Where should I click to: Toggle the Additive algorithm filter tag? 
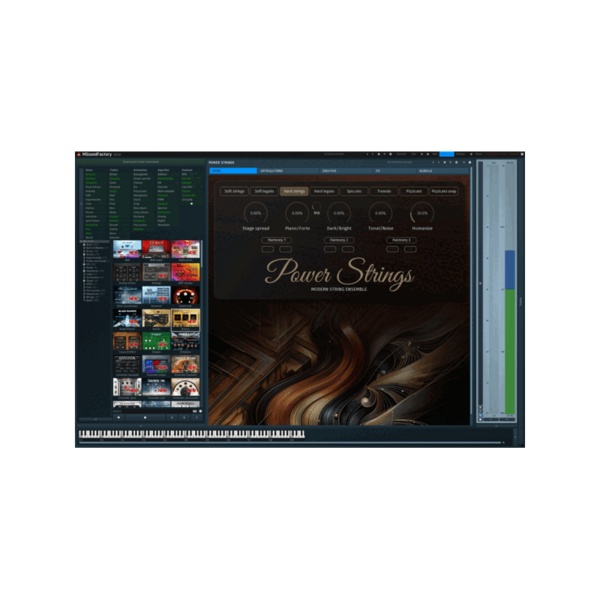pos(162,174)
